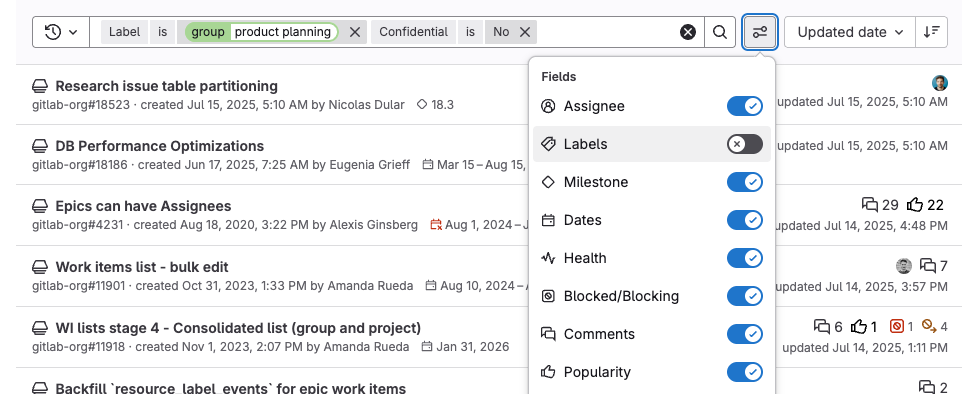The image size is (962, 394).
Task: Switch off the Popularity field toggle
Action: coord(745,373)
